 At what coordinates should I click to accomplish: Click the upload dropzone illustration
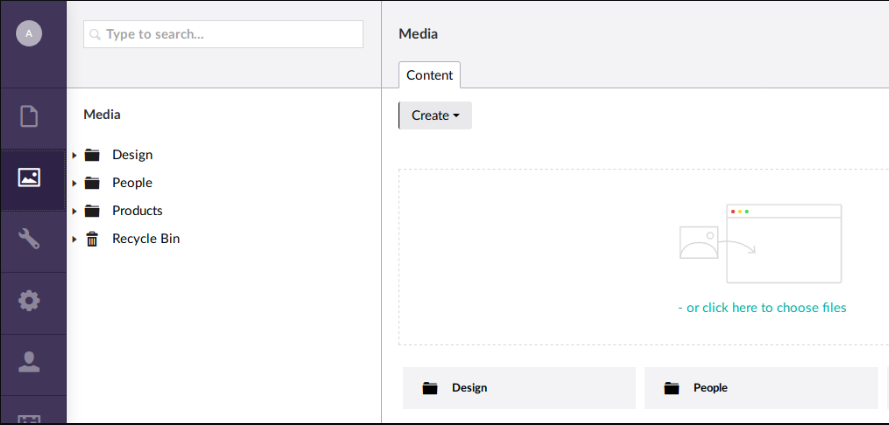760,244
